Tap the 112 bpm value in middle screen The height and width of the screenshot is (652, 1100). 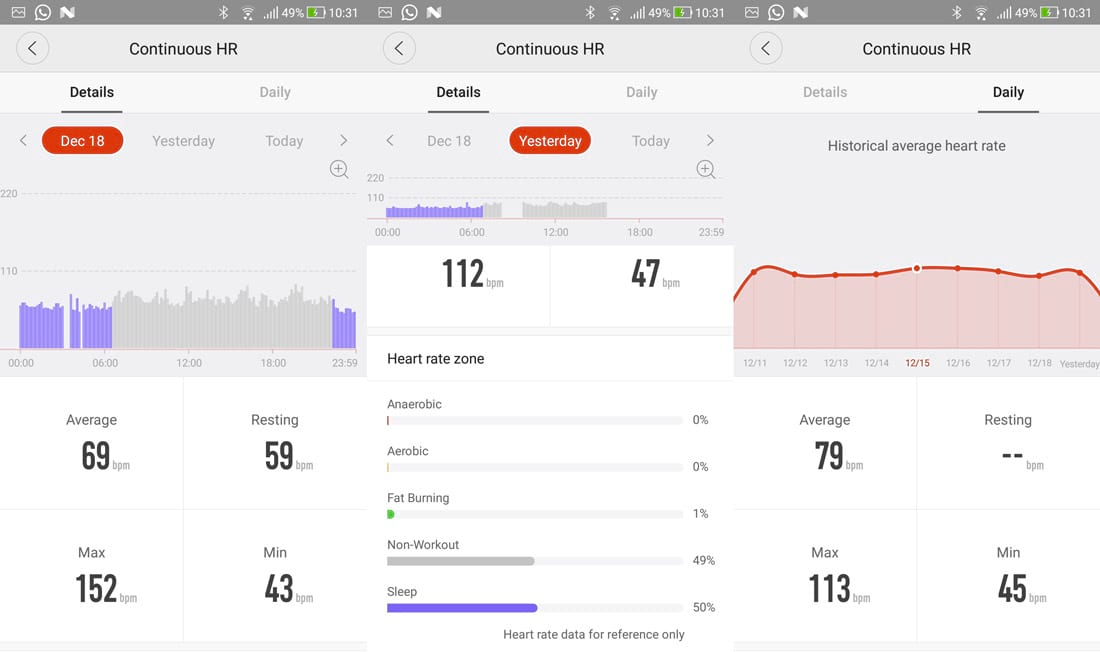472,274
